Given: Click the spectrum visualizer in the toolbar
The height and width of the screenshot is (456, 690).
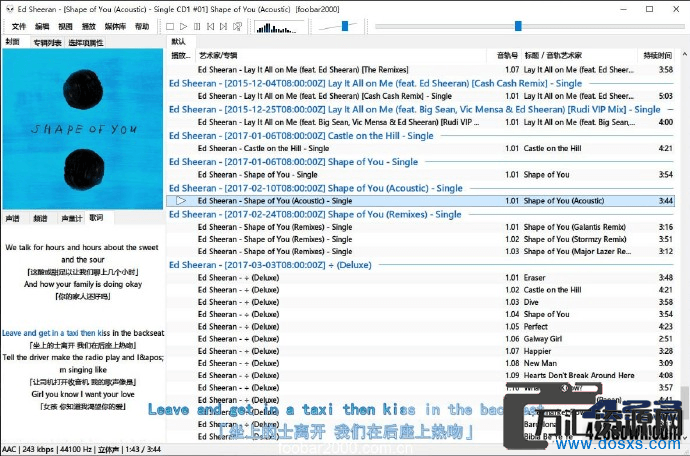Looking at the screenshot, I should [x=279, y=27].
